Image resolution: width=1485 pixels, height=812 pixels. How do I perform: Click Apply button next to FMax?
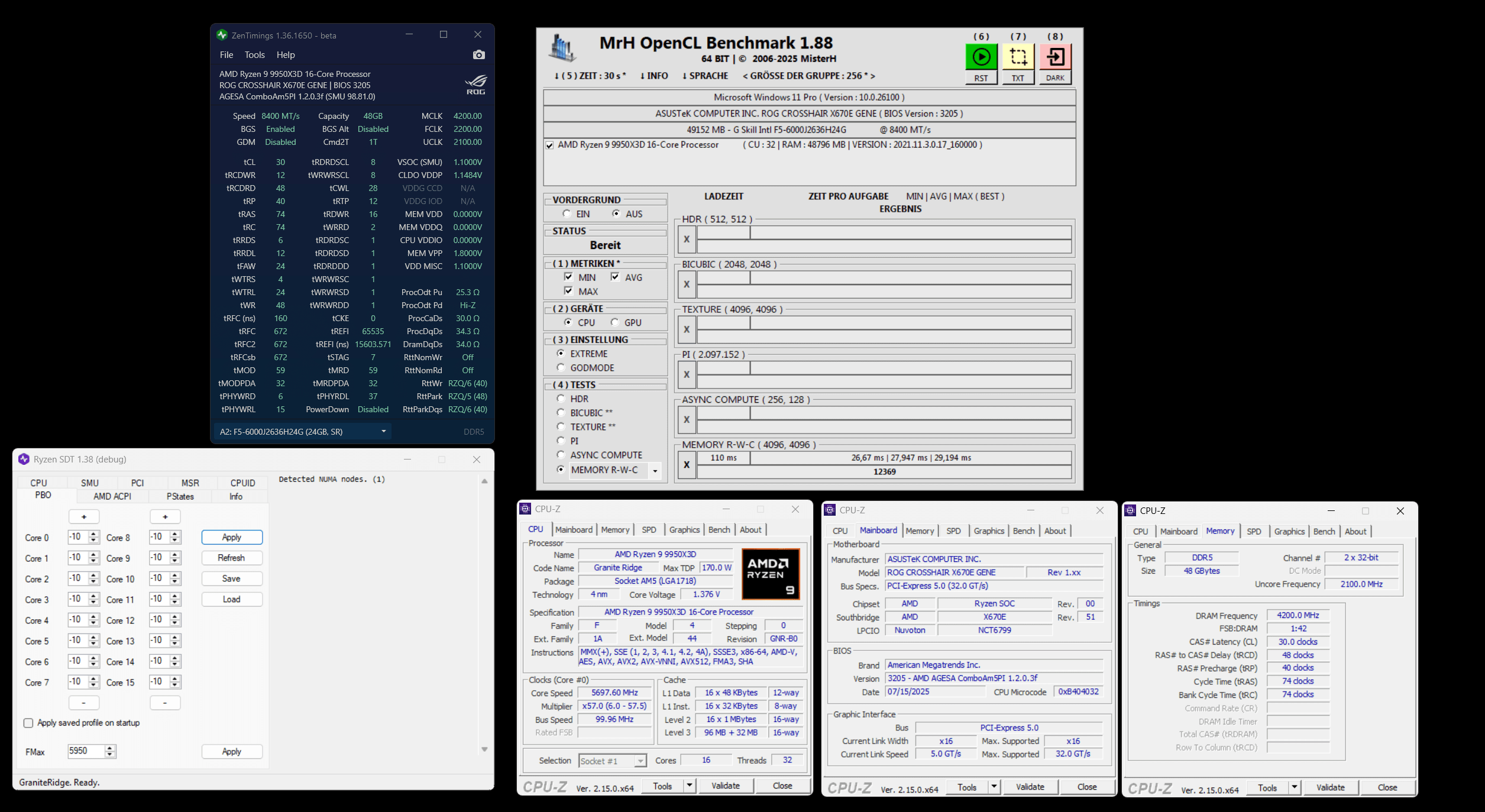231,751
